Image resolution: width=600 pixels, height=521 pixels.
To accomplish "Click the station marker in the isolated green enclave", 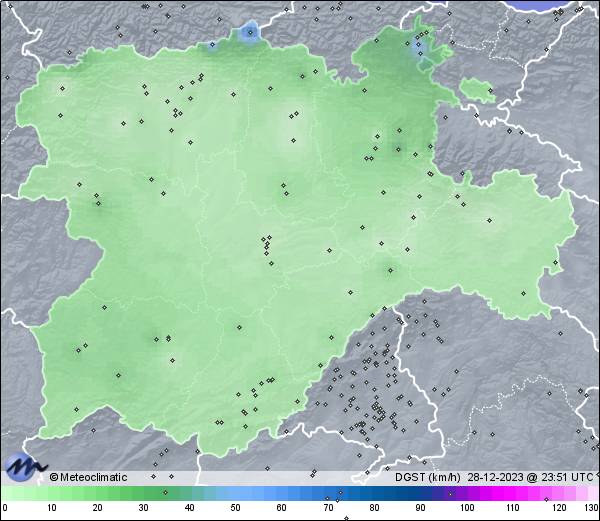I will pos(491,90).
